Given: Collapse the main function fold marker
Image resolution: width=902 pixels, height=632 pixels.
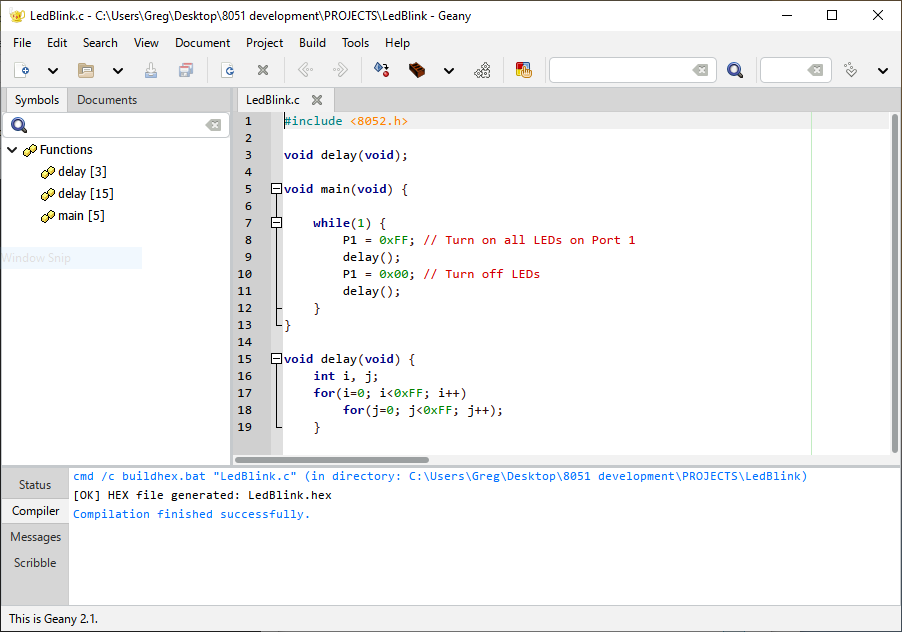Looking at the screenshot, I should point(277,189).
